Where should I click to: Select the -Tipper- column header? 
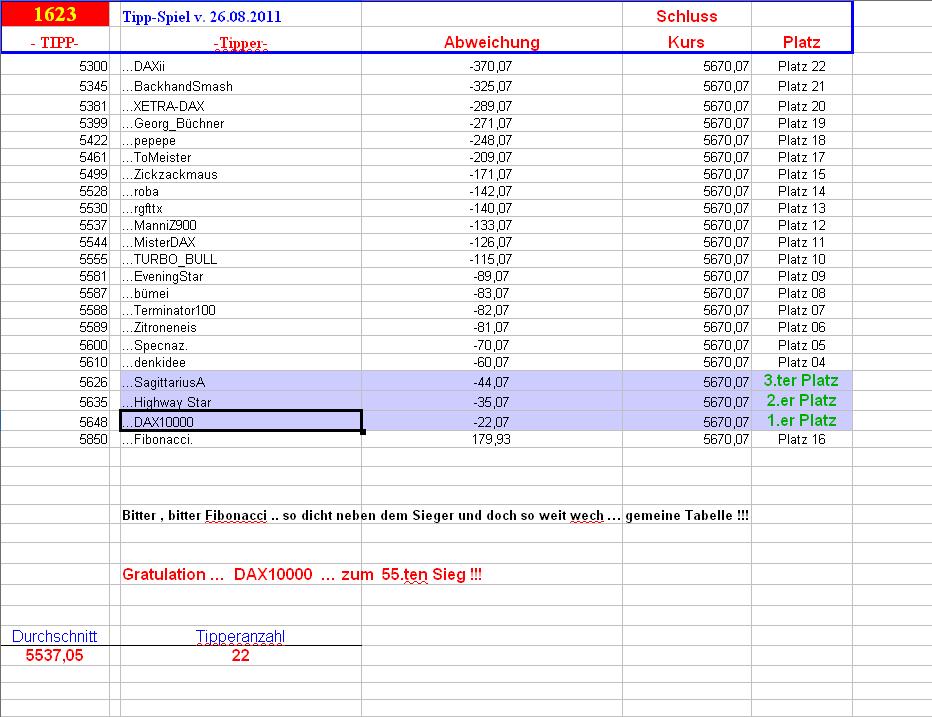tap(240, 42)
